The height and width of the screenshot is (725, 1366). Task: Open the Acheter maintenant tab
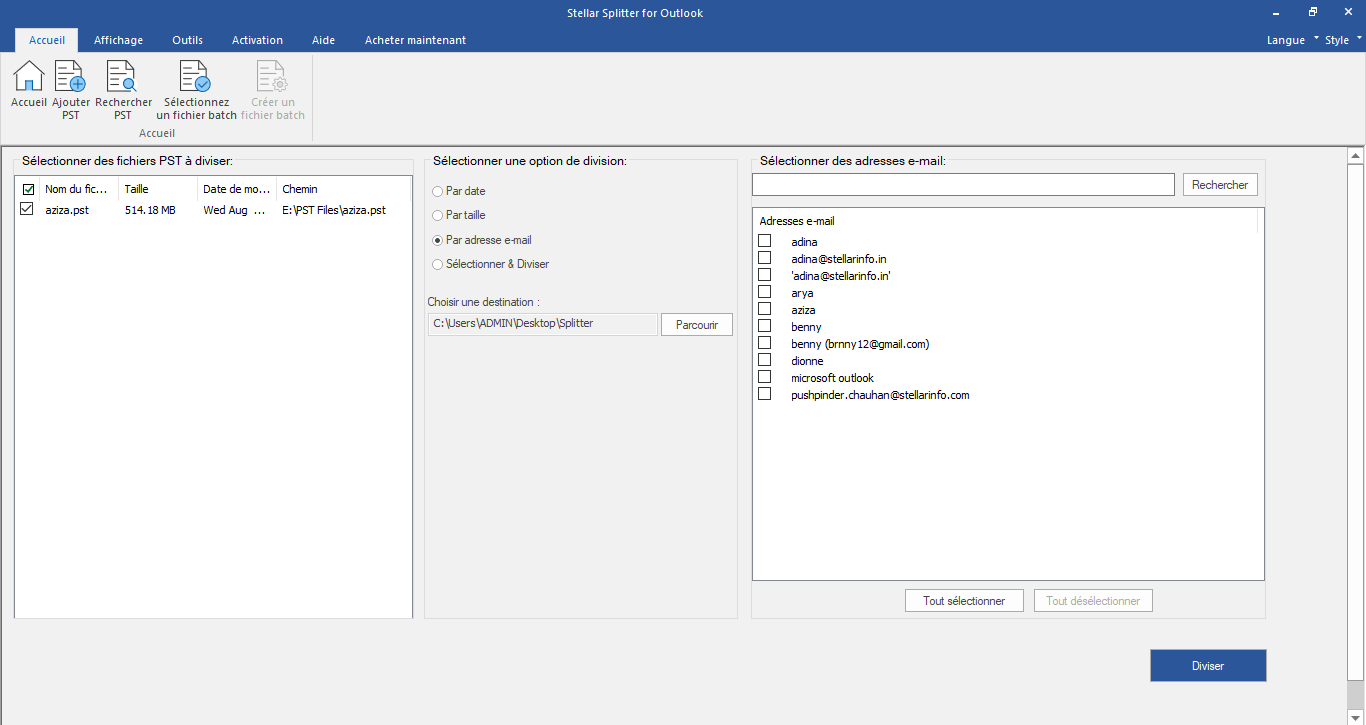tap(415, 40)
